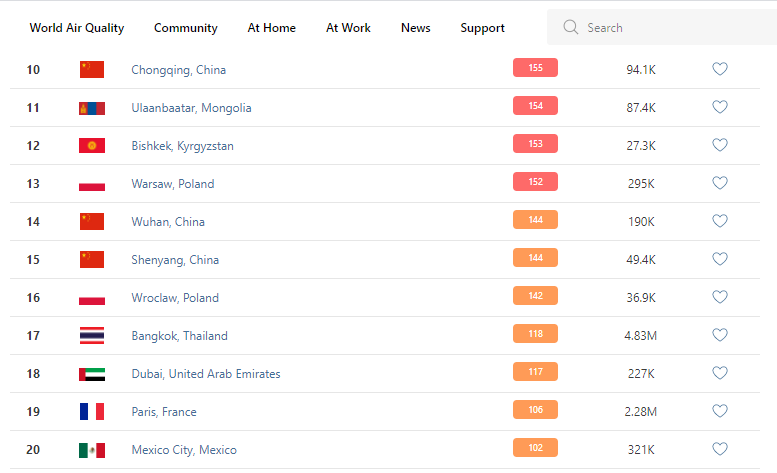This screenshot has height=473, width=777.
Task: Click the United Arab Emirates flag
Action: point(92,374)
